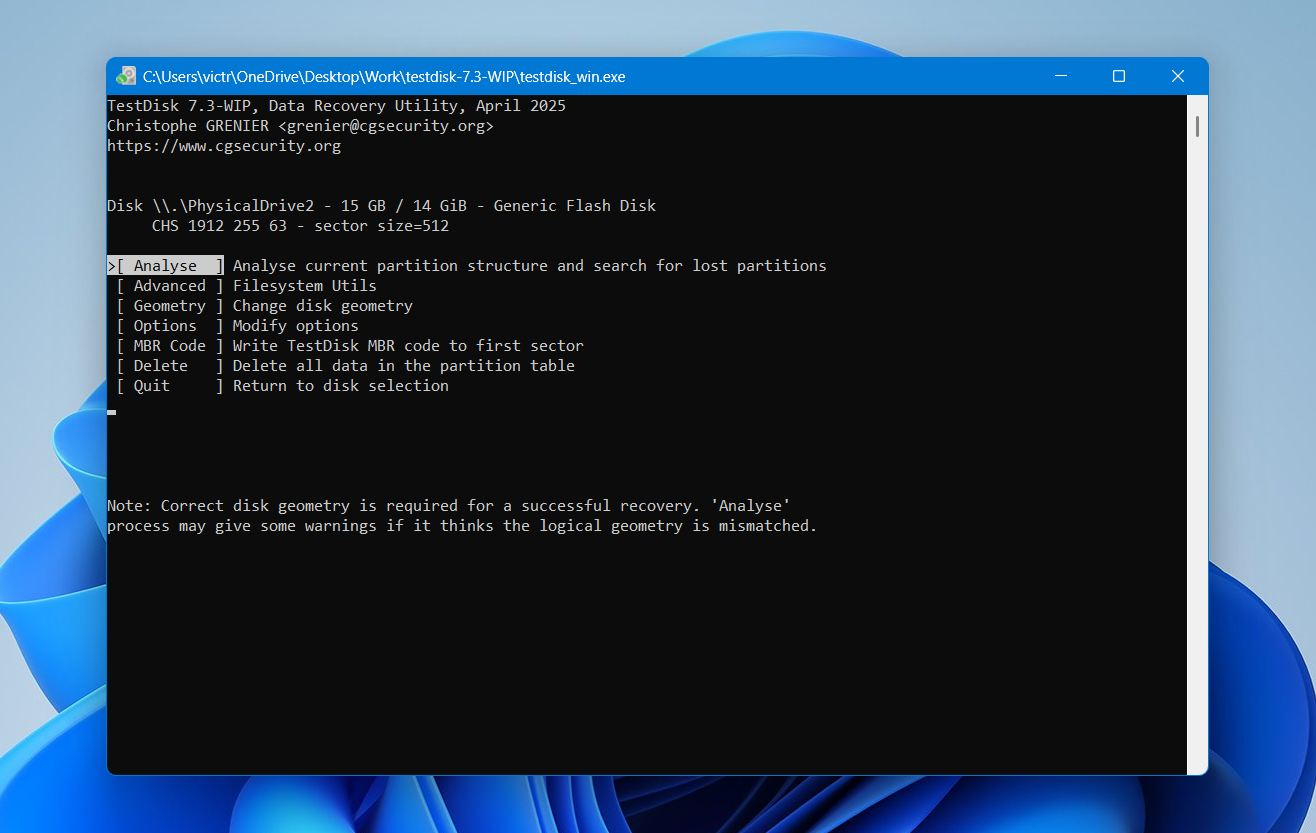Open the Geometry option to change disk geometry
This screenshot has height=833, width=1316.
pyautogui.click(x=168, y=305)
